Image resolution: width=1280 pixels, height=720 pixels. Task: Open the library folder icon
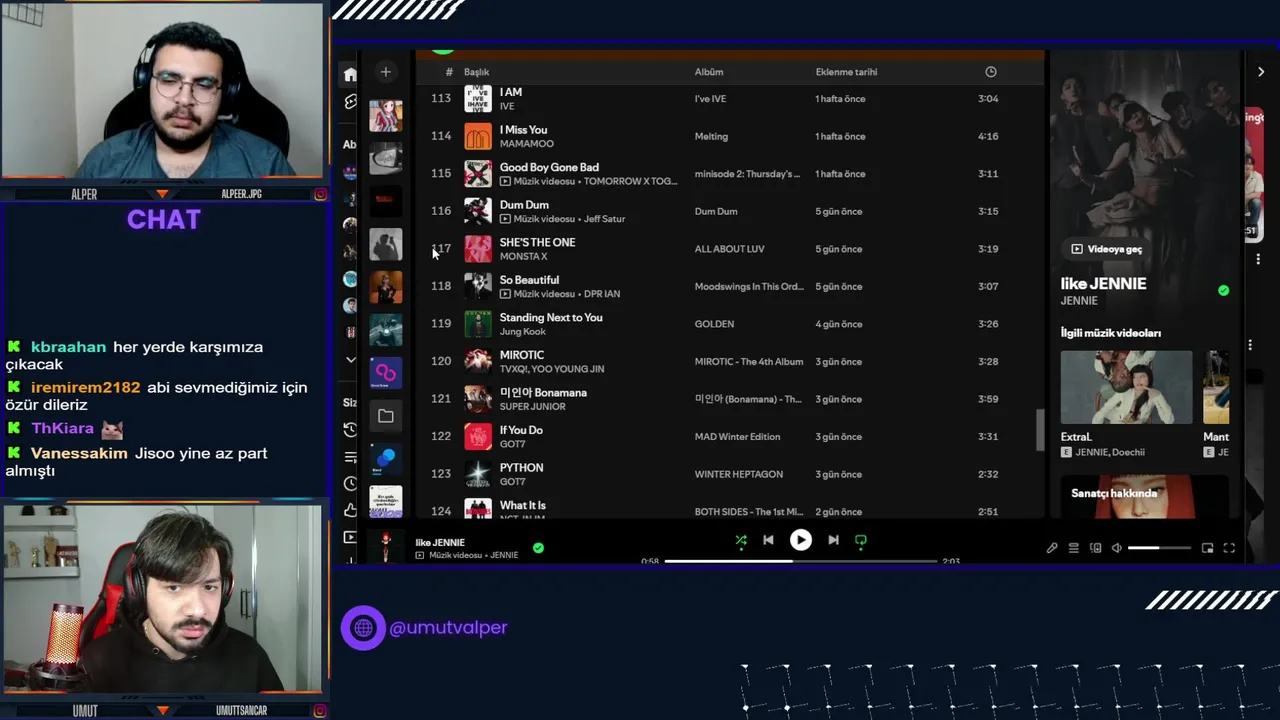[x=386, y=416]
